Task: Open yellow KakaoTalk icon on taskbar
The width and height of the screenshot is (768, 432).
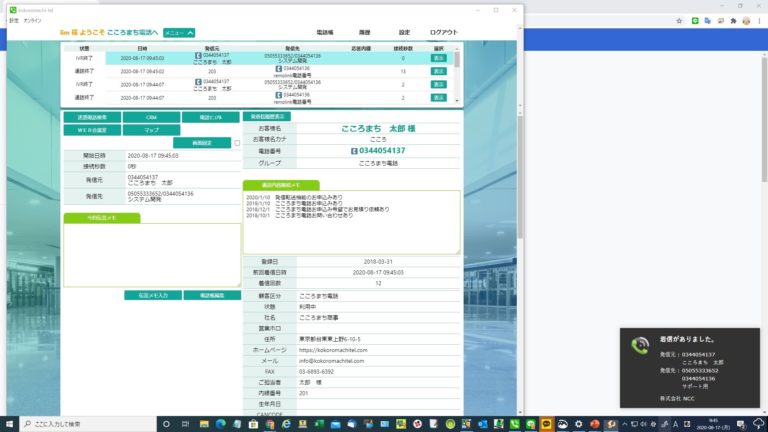Action: click(x=546, y=424)
